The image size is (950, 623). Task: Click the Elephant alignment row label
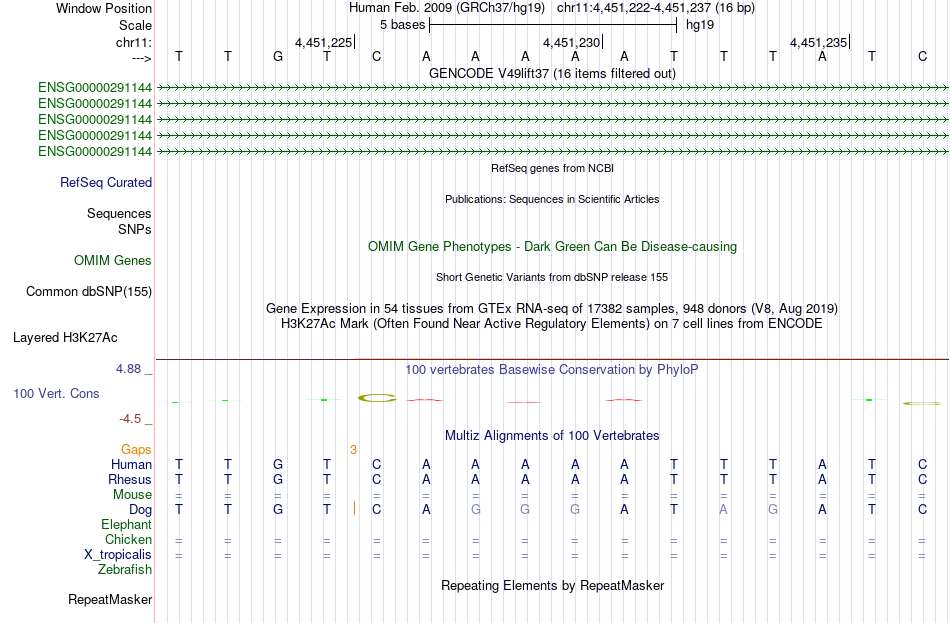tap(126, 525)
